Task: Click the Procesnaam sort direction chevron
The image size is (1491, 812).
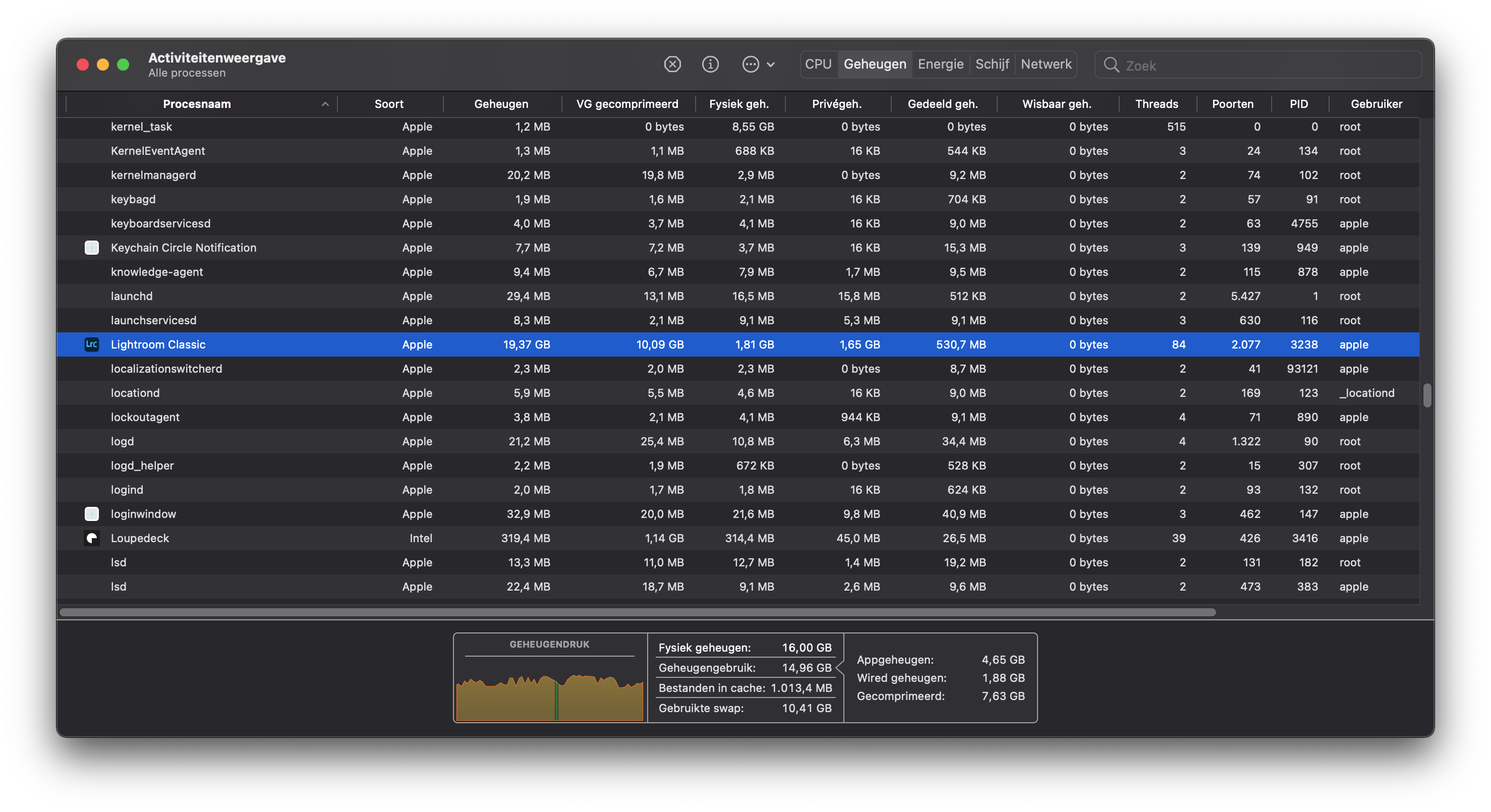Action: click(x=325, y=104)
